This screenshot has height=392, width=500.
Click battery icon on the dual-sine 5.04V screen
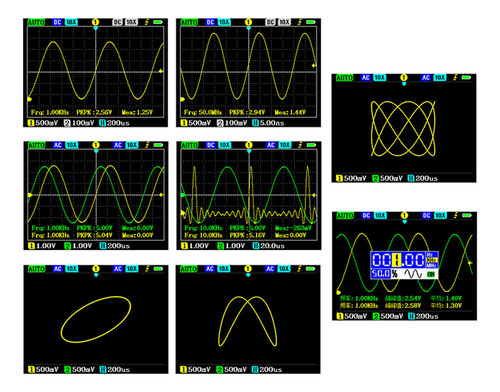click(x=158, y=145)
